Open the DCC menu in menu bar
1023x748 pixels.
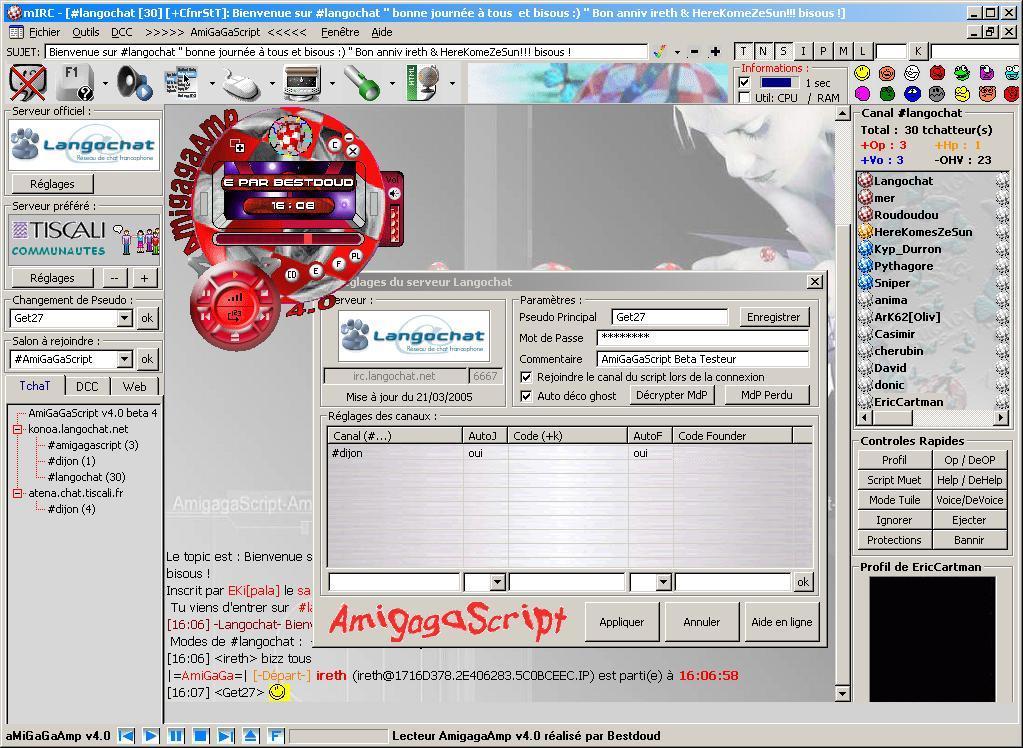(121, 32)
